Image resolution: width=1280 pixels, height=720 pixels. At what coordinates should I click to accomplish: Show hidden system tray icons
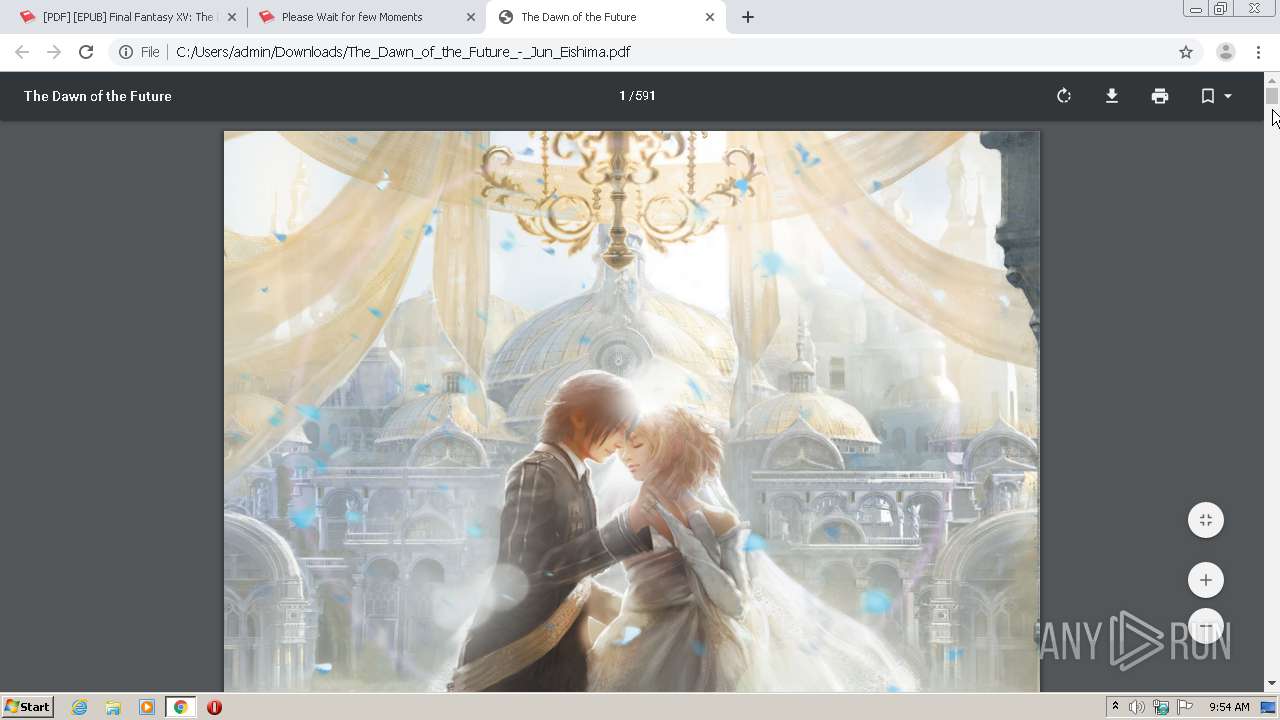(x=1115, y=707)
